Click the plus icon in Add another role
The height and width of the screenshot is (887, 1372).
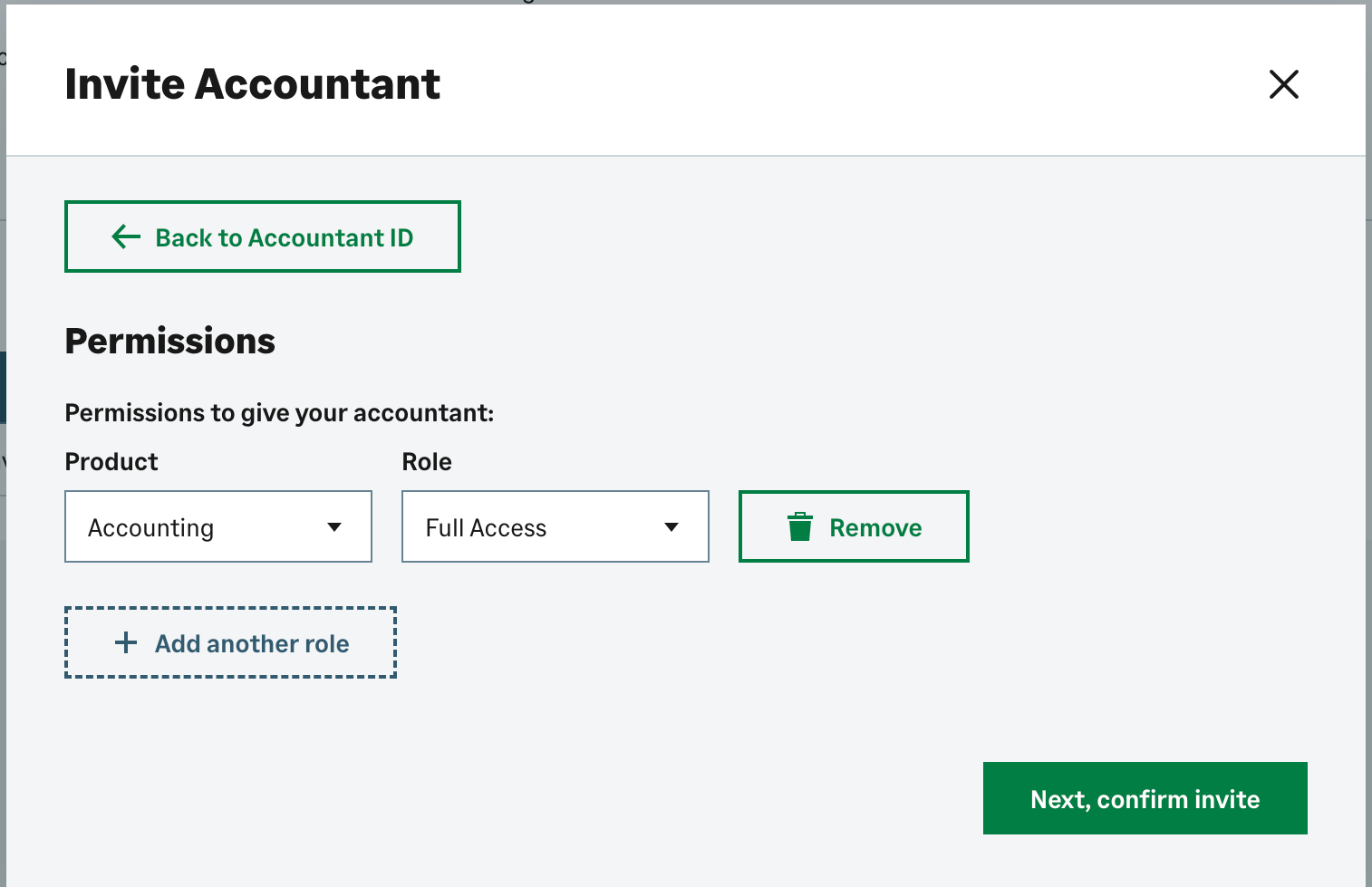pyautogui.click(x=125, y=642)
